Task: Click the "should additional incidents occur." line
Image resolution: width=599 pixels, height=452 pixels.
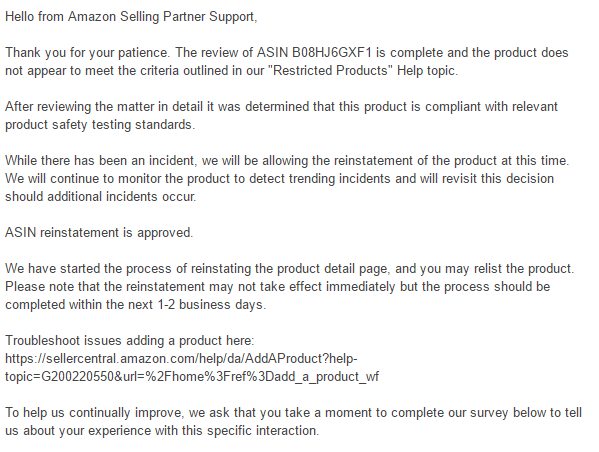Action: point(100,196)
